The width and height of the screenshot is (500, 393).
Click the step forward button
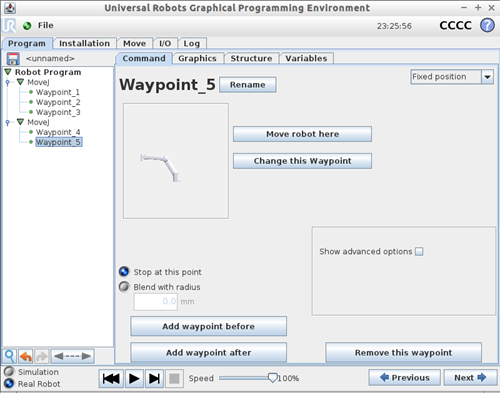click(154, 378)
